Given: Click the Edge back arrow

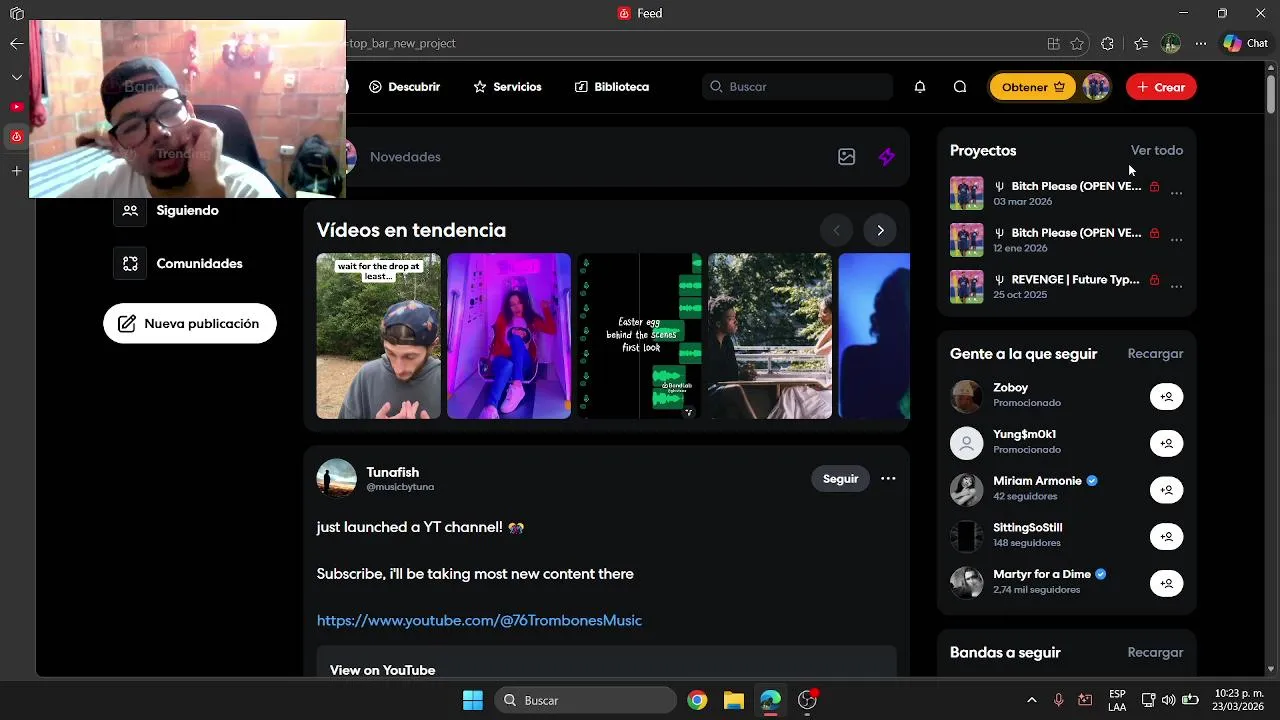Looking at the screenshot, I should point(16,43).
